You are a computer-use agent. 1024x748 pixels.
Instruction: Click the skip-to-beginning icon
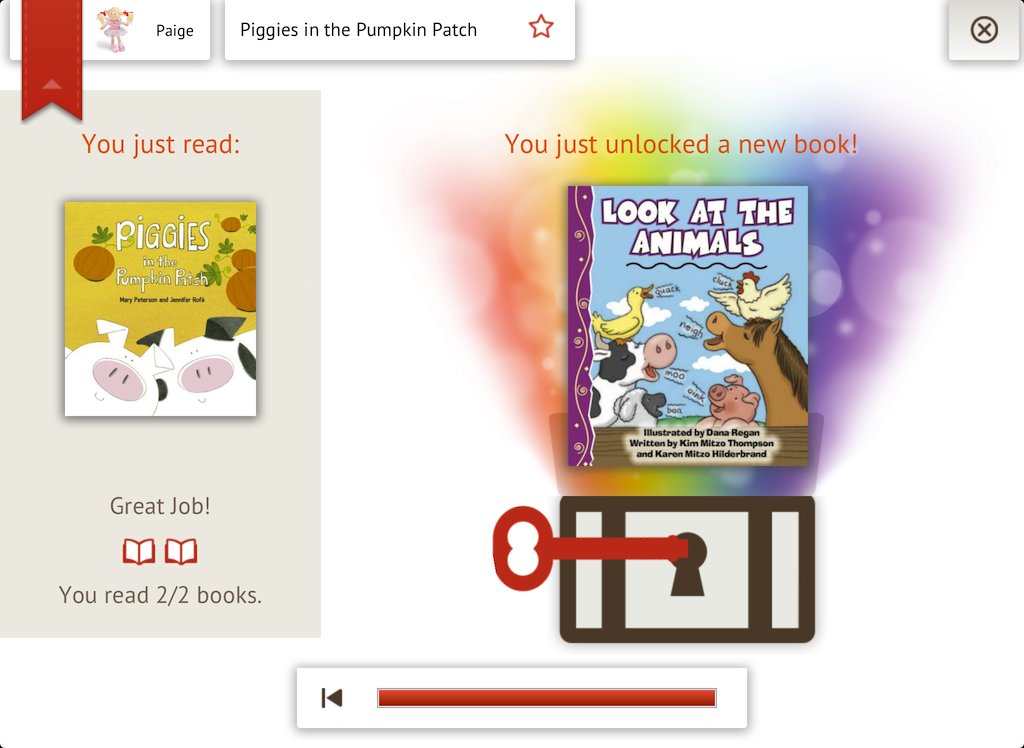(332, 698)
